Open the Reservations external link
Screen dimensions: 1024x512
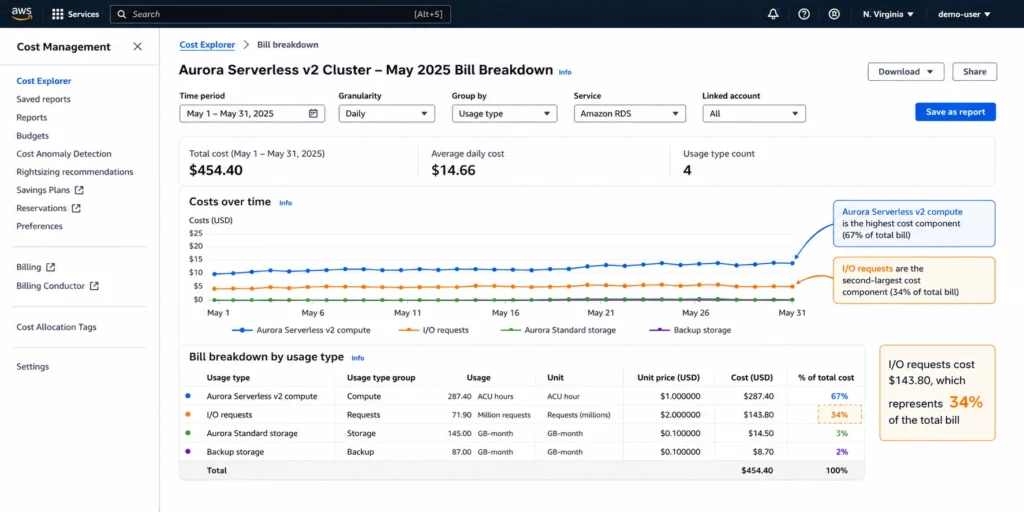pos(48,208)
